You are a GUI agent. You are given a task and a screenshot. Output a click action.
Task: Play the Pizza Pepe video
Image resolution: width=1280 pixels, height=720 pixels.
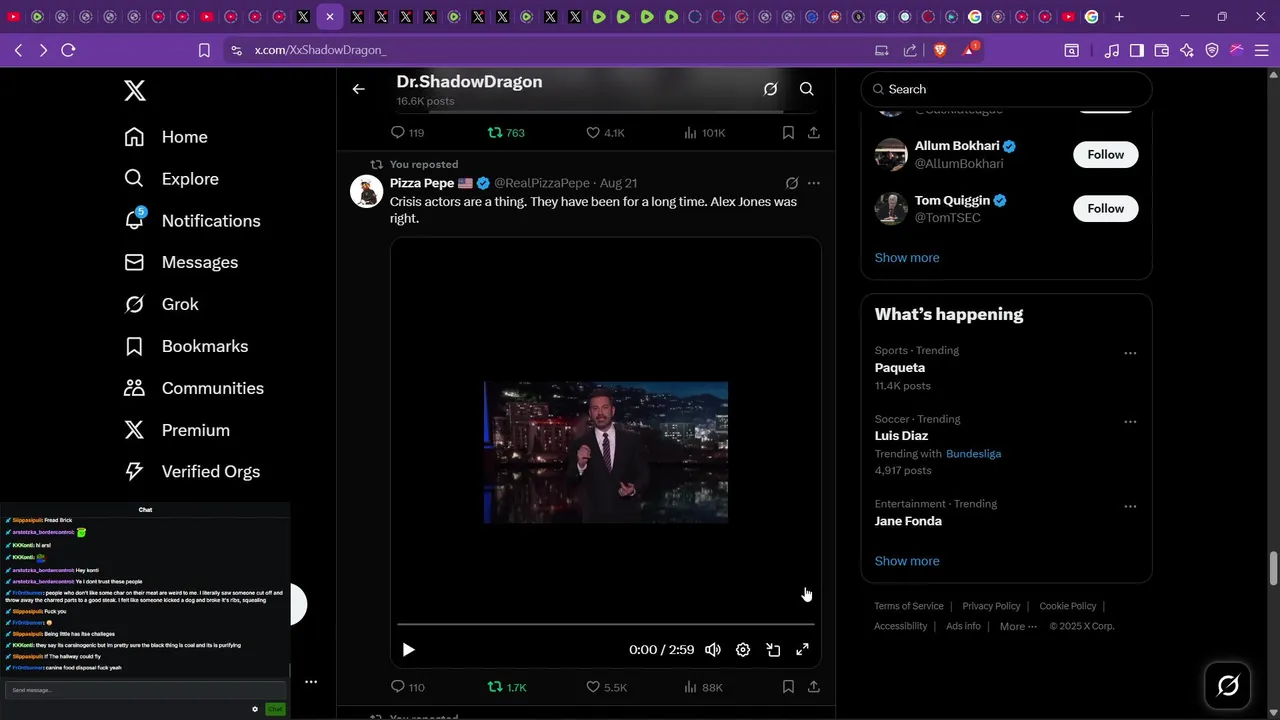click(408, 650)
